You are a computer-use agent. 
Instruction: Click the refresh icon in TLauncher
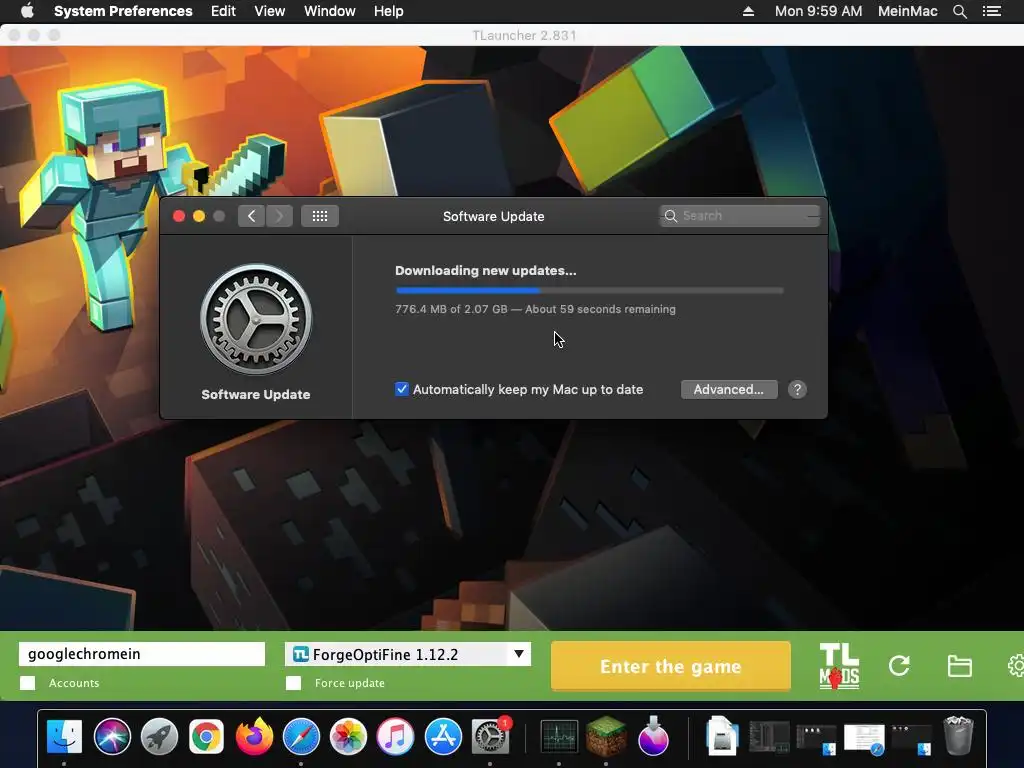899,666
